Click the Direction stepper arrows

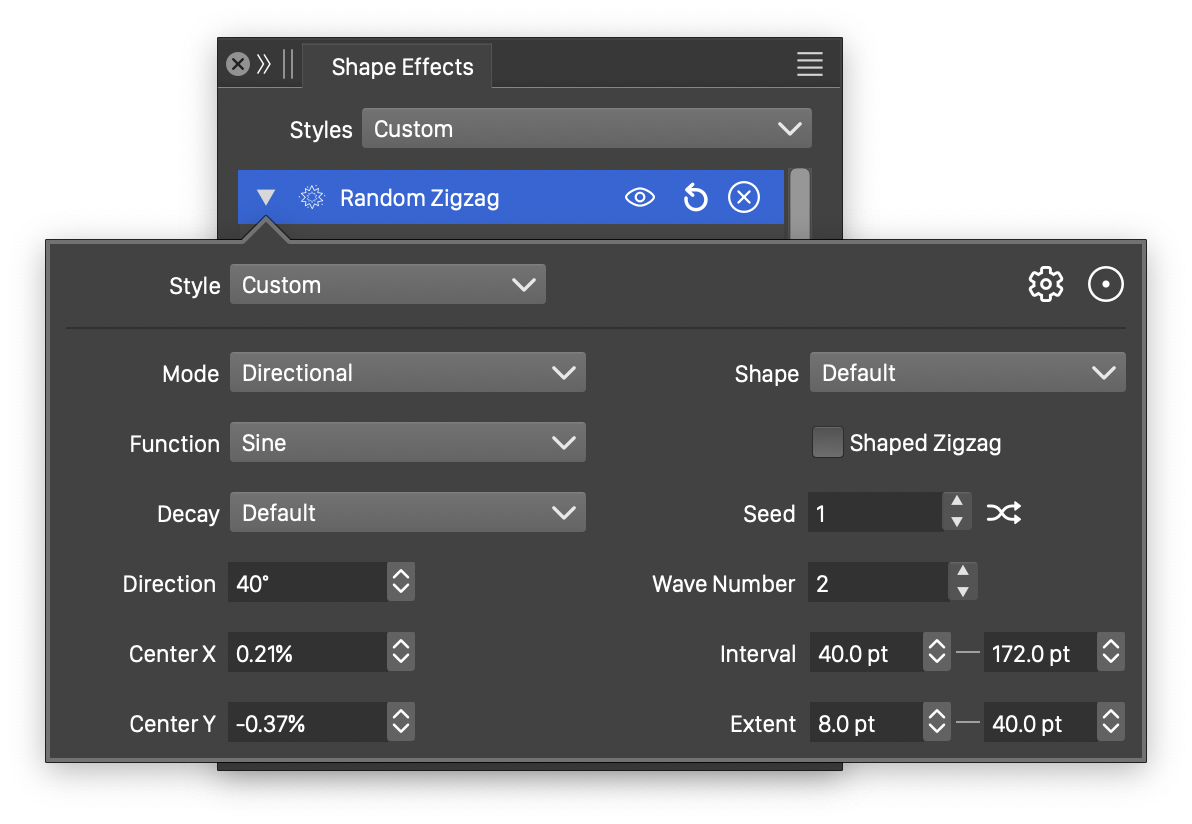tap(401, 583)
